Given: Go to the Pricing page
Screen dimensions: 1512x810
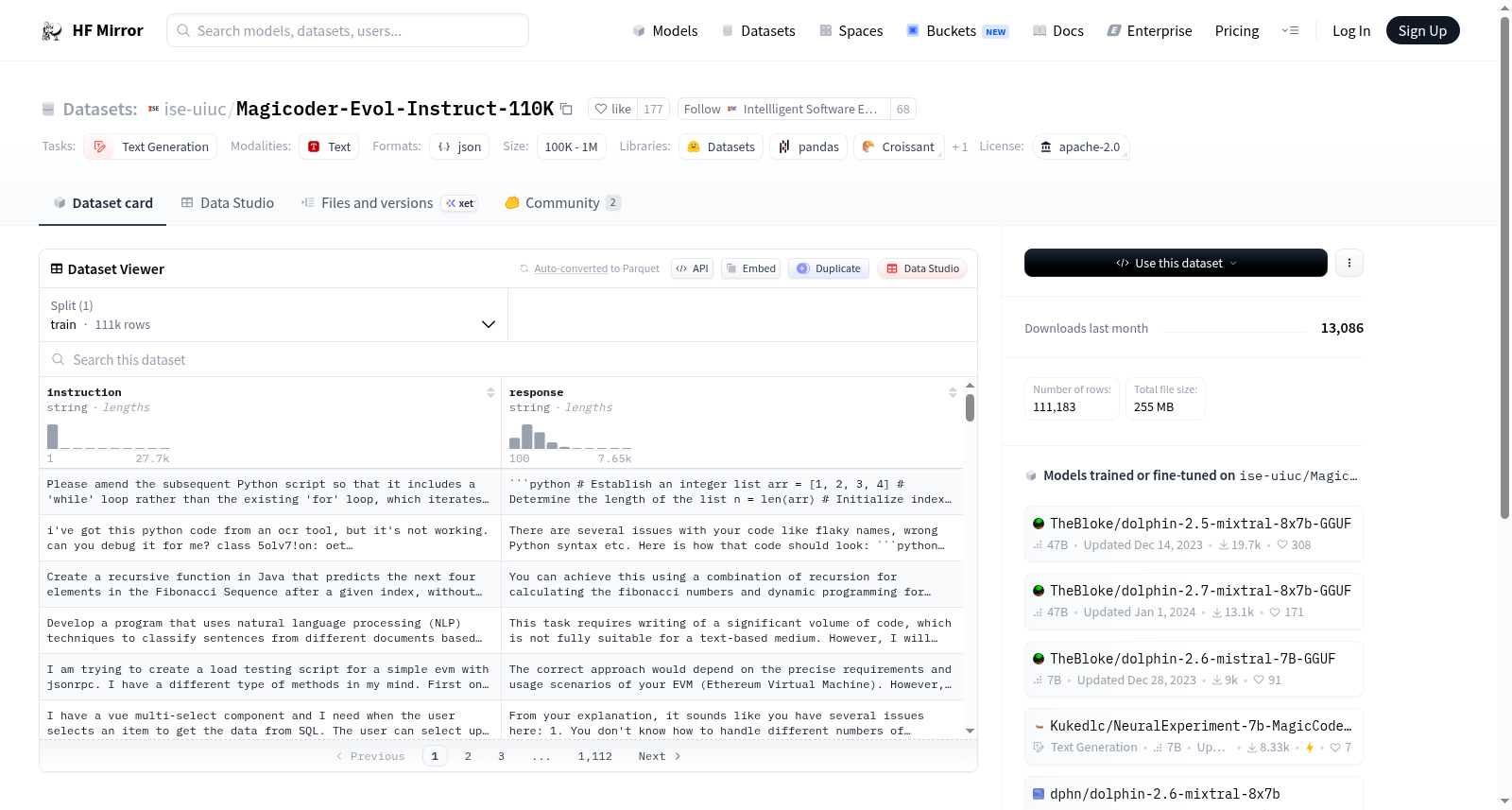Looking at the screenshot, I should 1237,31.
